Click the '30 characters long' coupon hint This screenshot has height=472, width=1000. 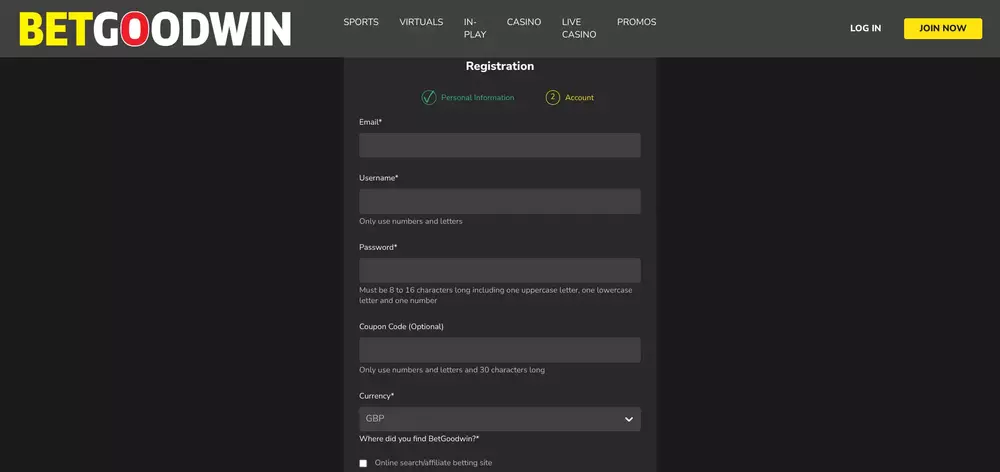452,370
